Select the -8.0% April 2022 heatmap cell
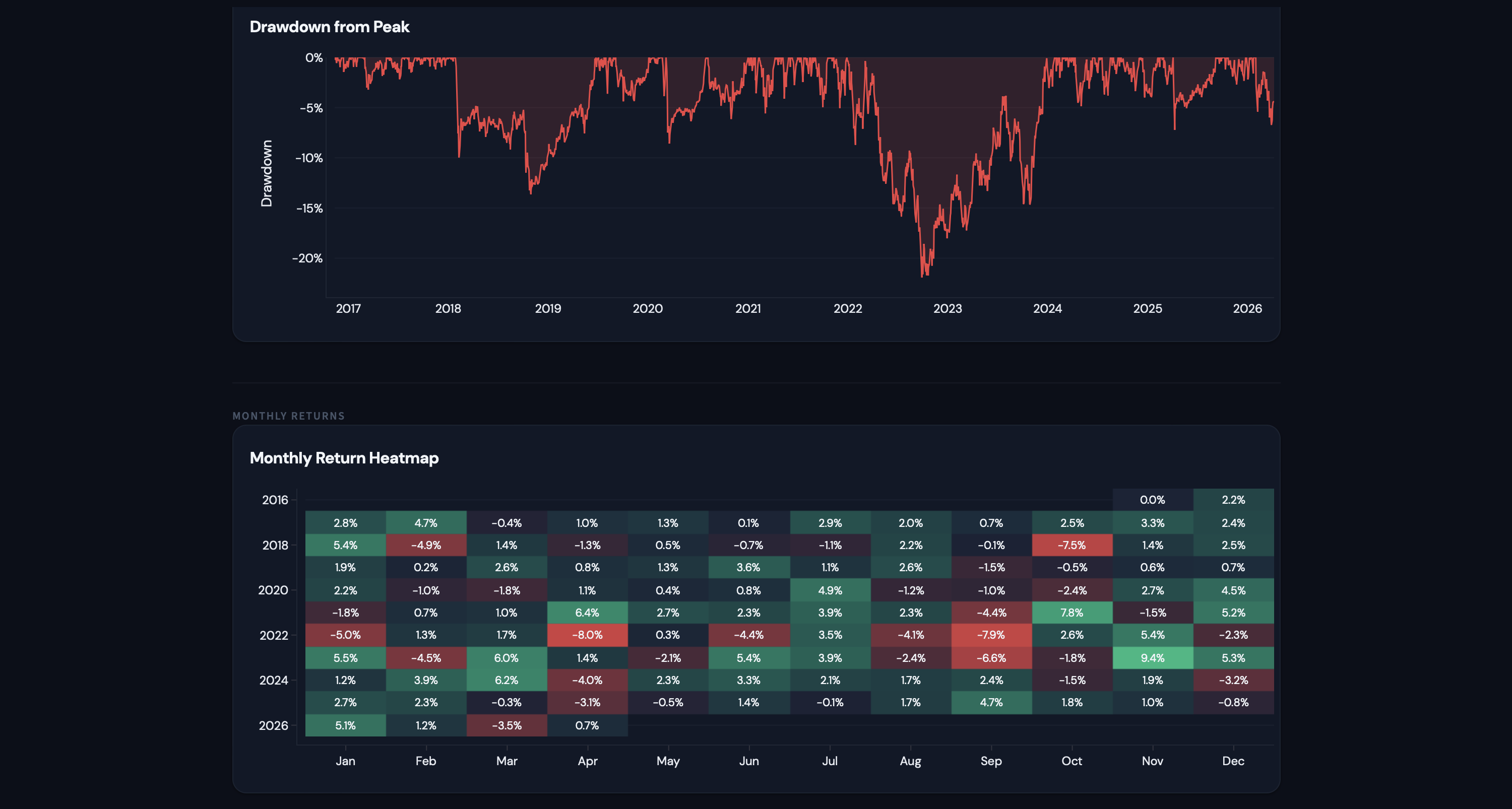Screen dimensions: 1512x809 (588, 635)
